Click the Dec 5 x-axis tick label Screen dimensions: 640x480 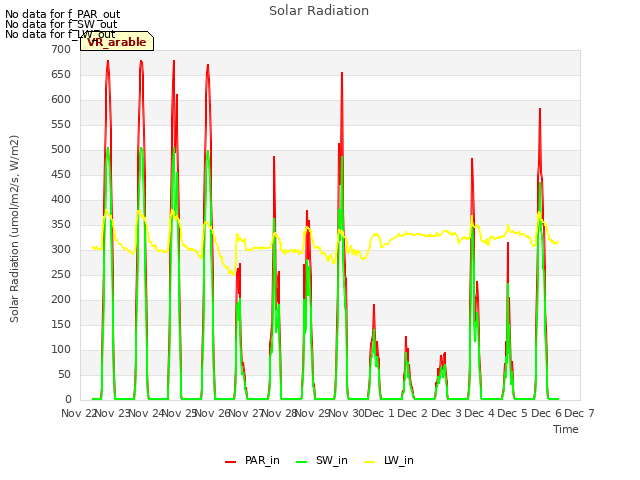[x=513, y=413]
